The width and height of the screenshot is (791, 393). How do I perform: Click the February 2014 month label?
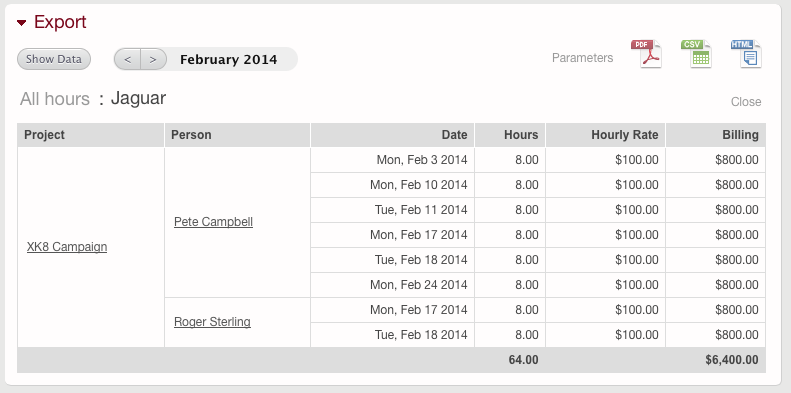[x=229, y=60]
